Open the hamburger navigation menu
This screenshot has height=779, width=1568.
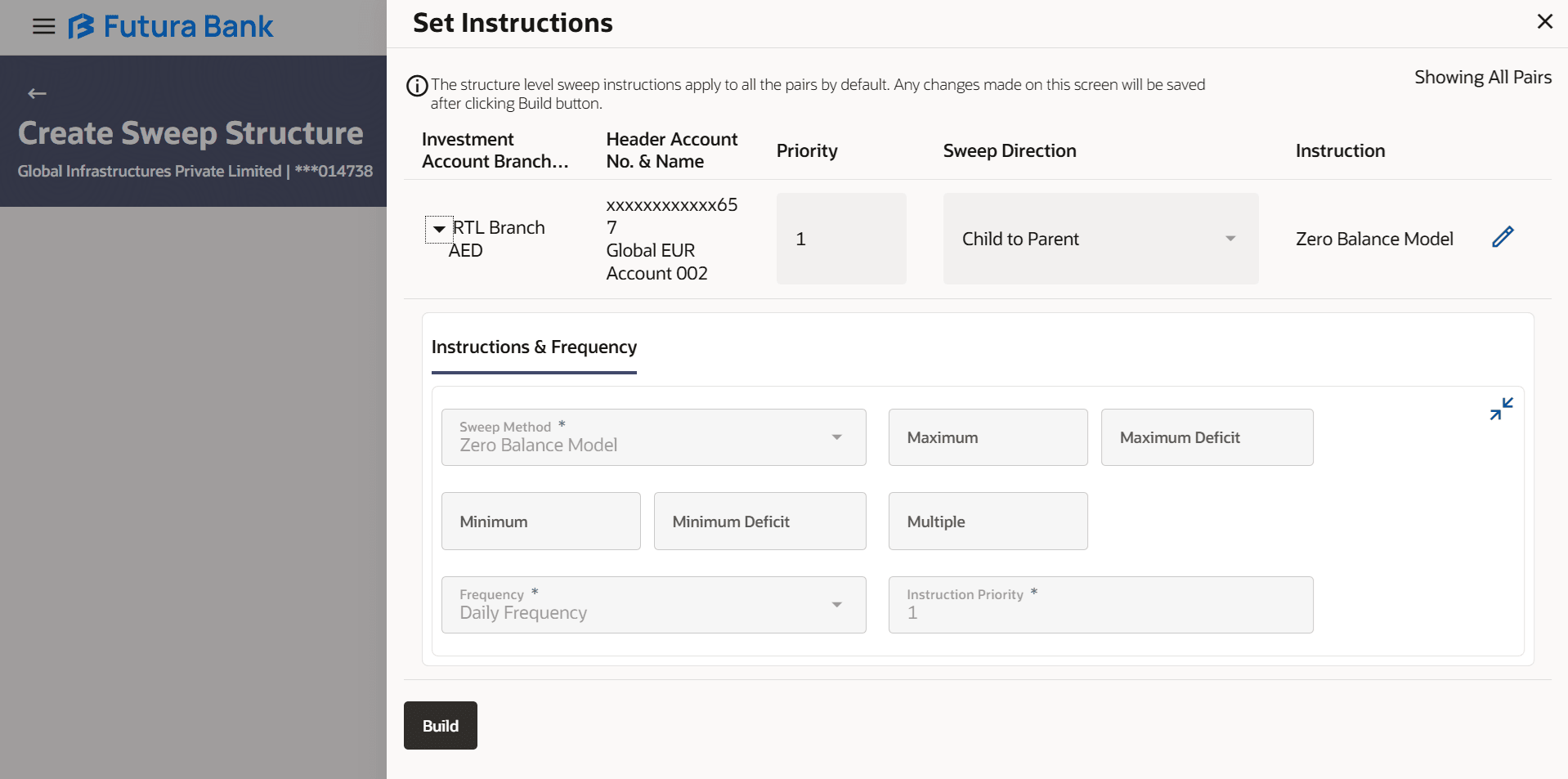click(x=43, y=27)
